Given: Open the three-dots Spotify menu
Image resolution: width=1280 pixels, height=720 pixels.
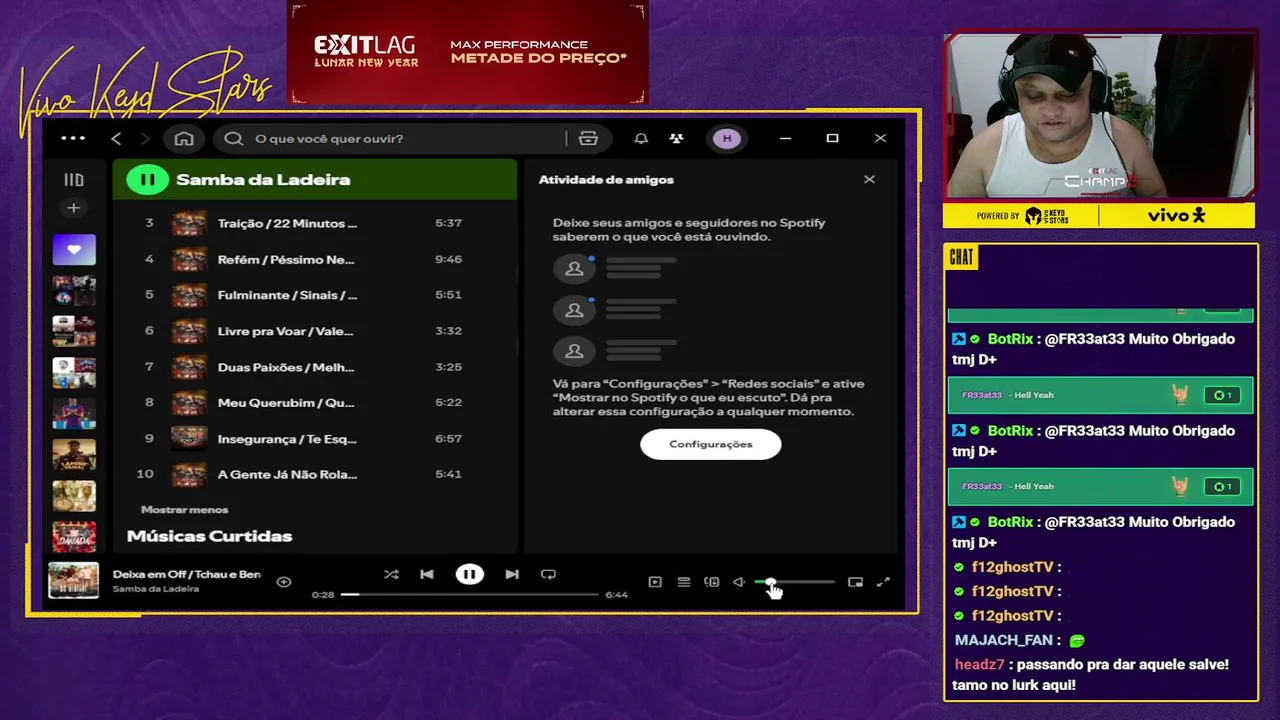Looking at the screenshot, I should click(73, 139).
